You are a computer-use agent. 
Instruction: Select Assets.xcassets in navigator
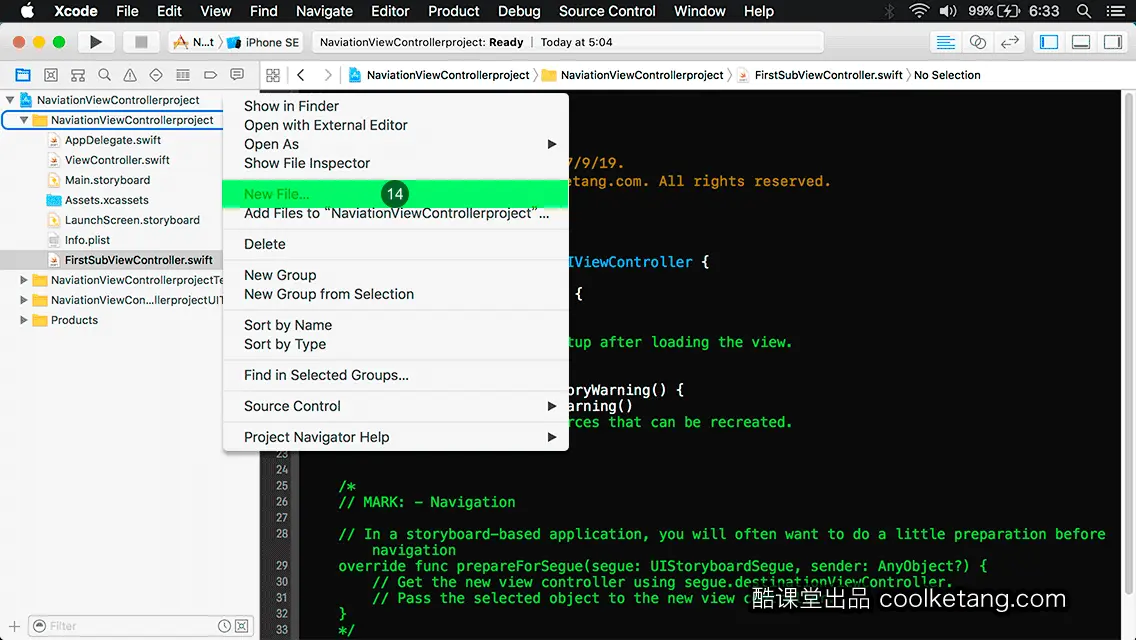(x=106, y=200)
